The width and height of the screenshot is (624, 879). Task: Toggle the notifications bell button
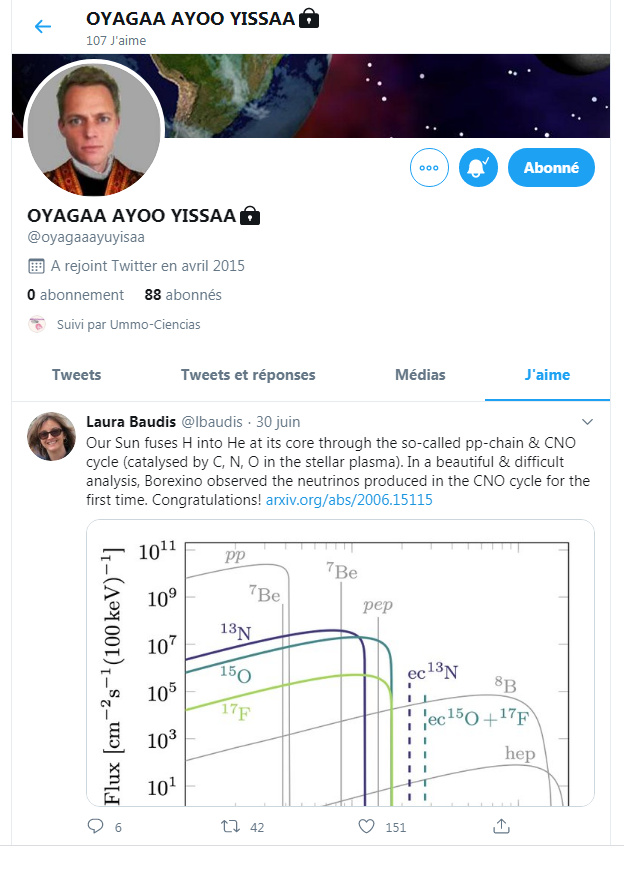click(478, 168)
